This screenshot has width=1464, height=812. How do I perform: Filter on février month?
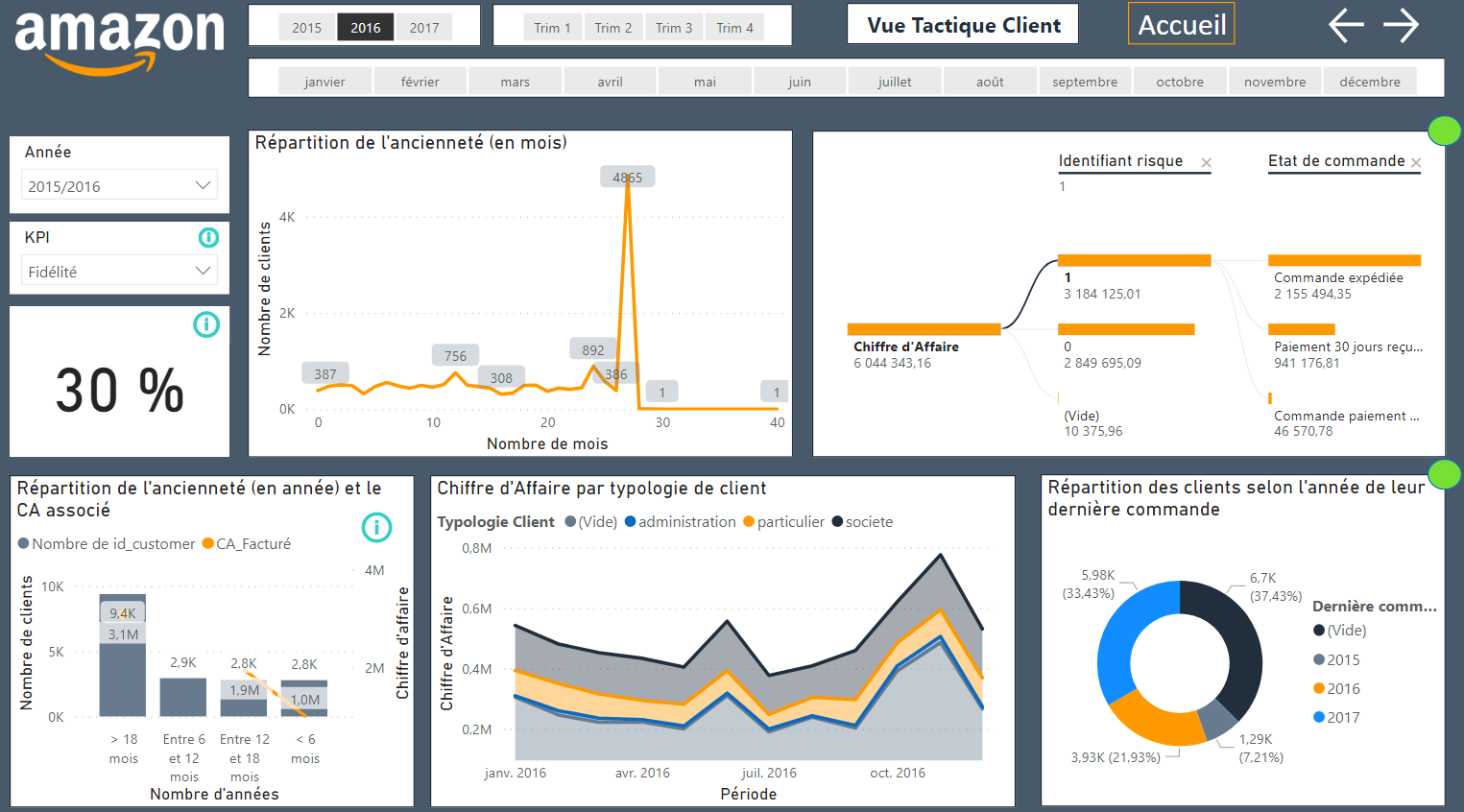pyautogui.click(x=420, y=82)
